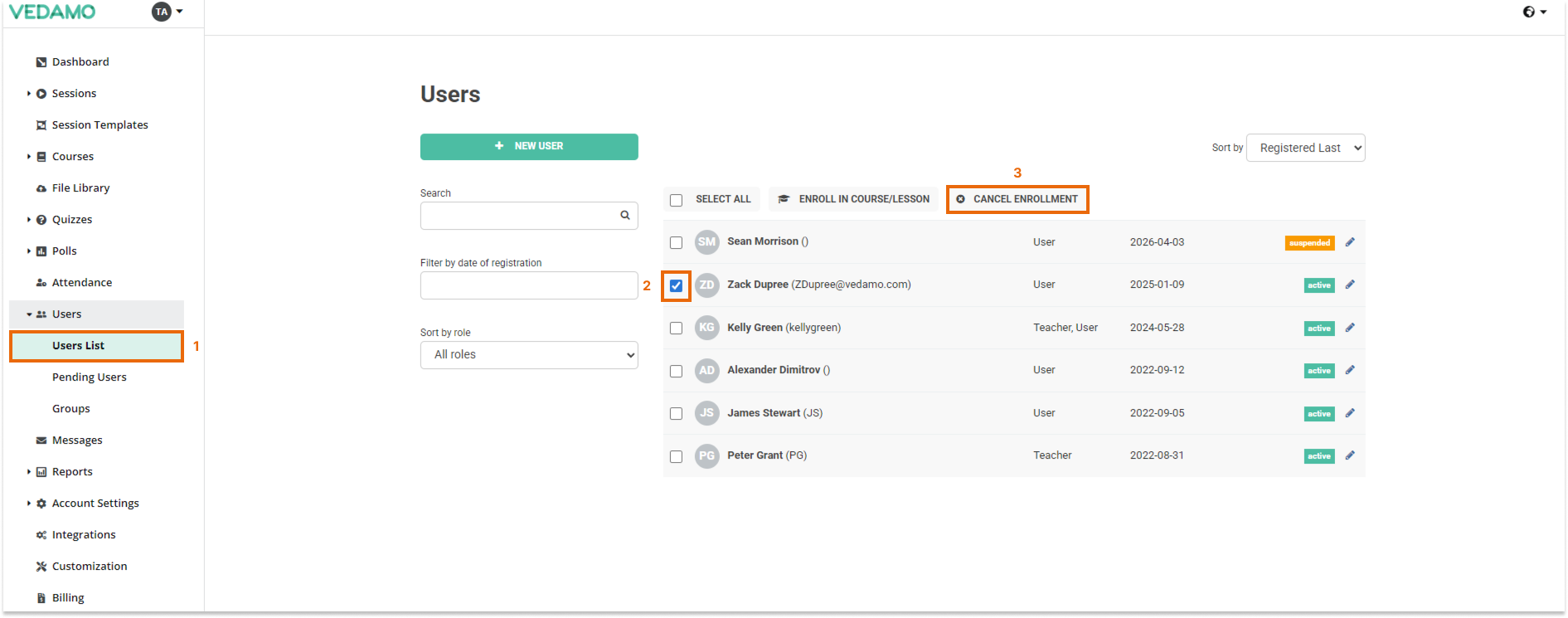This screenshot has height=618, width=1568.
Task: Click the VEDAMO logo
Action: click(x=52, y=12)
